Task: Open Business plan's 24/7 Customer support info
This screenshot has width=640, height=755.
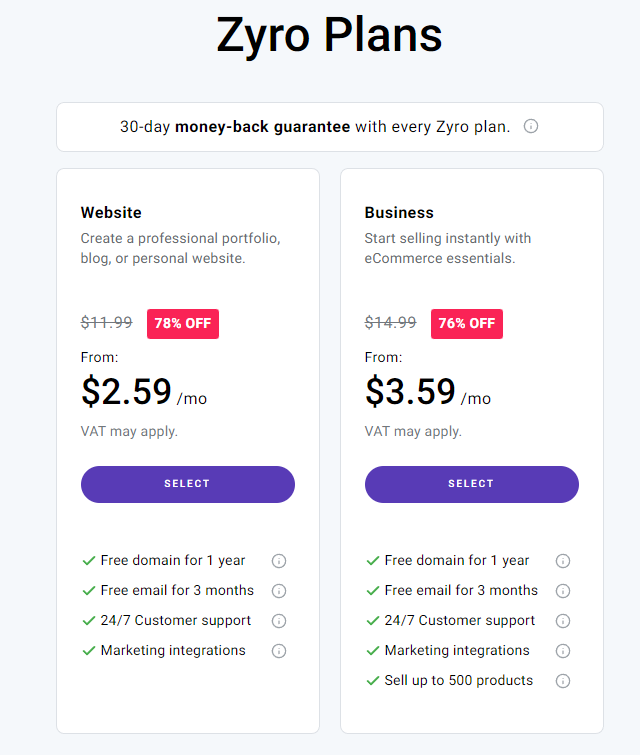Action: (x=563, y=621)
